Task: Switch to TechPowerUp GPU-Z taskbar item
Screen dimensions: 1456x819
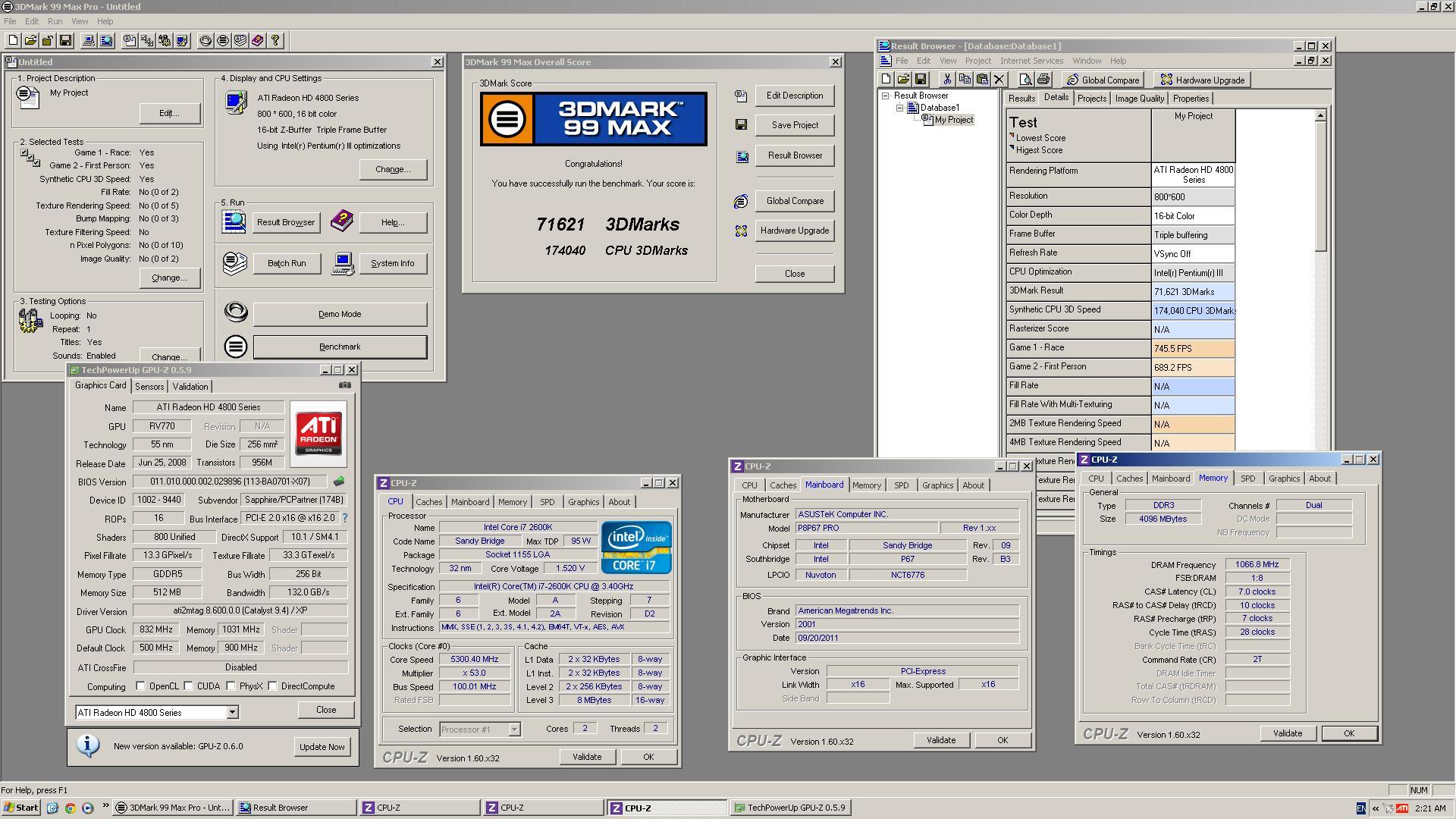Action: pyautogui.click(x=789, y=808)
